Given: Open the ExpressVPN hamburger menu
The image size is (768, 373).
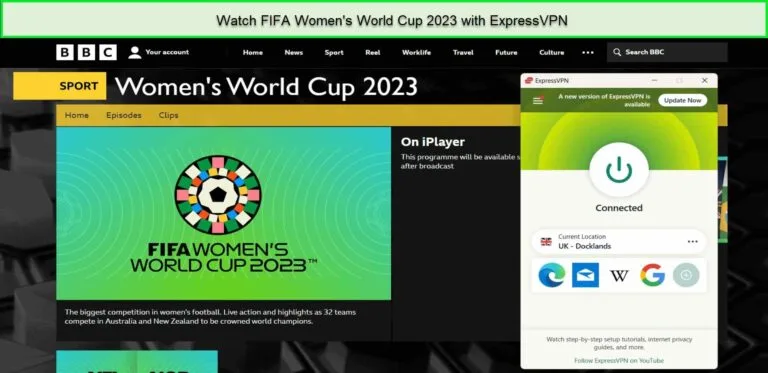Looking at the screenshot, I should click(x=538, y=100).
